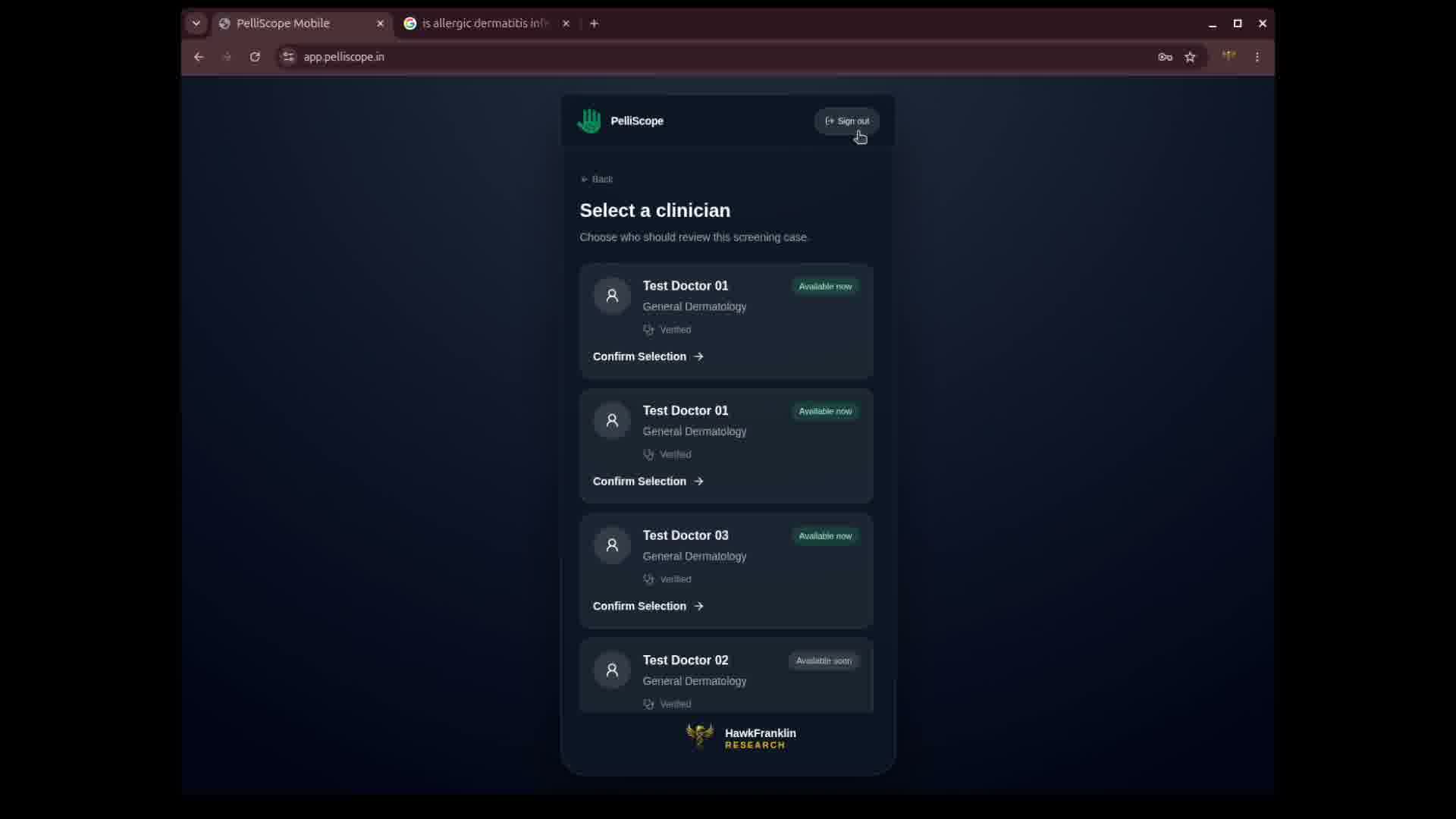Click the Select a clinician heading
The image size is (1456, 819).
(655, 211)
